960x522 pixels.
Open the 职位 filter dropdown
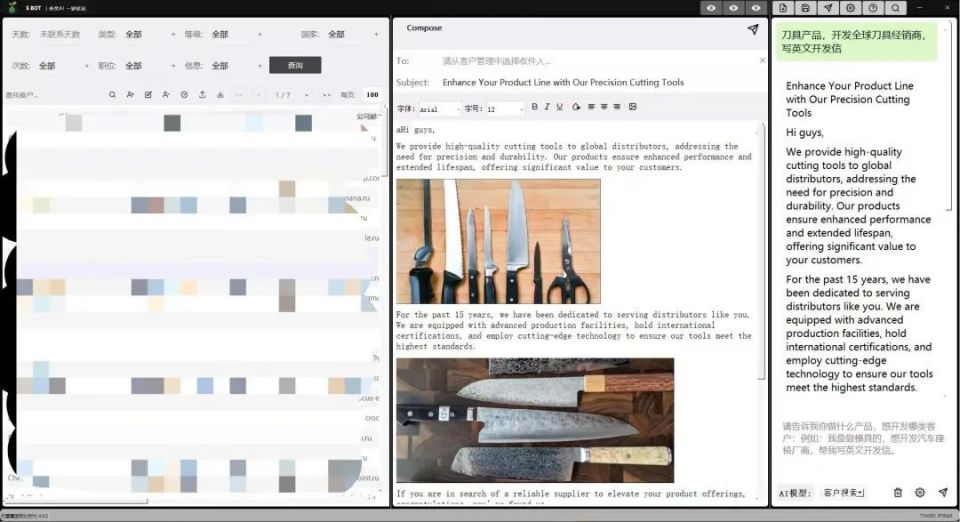pyautogui.click(x=150, y=65)
